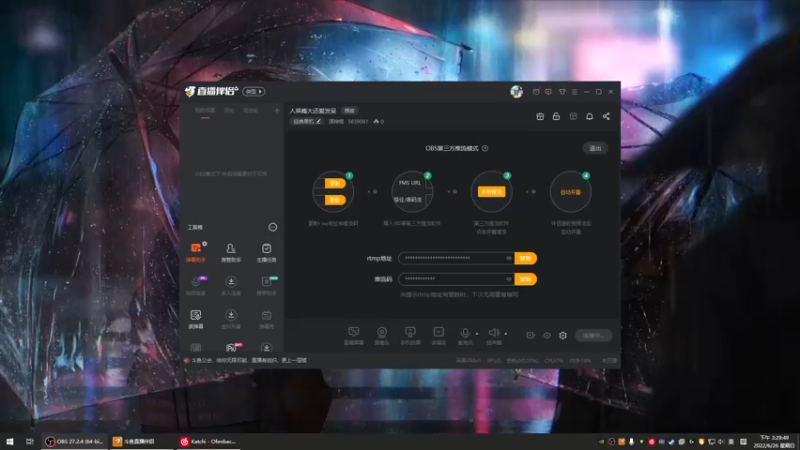Open Katchi song window on taskbar
This screenshot has height=450, width=800.
click(209, 441)
